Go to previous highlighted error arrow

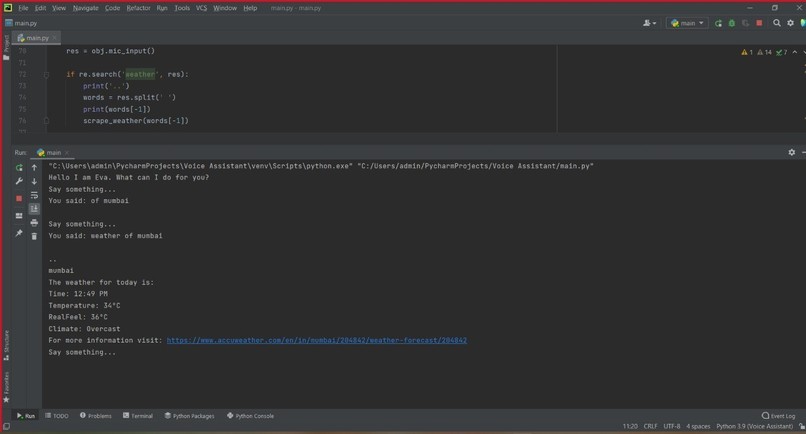[795, 52]
